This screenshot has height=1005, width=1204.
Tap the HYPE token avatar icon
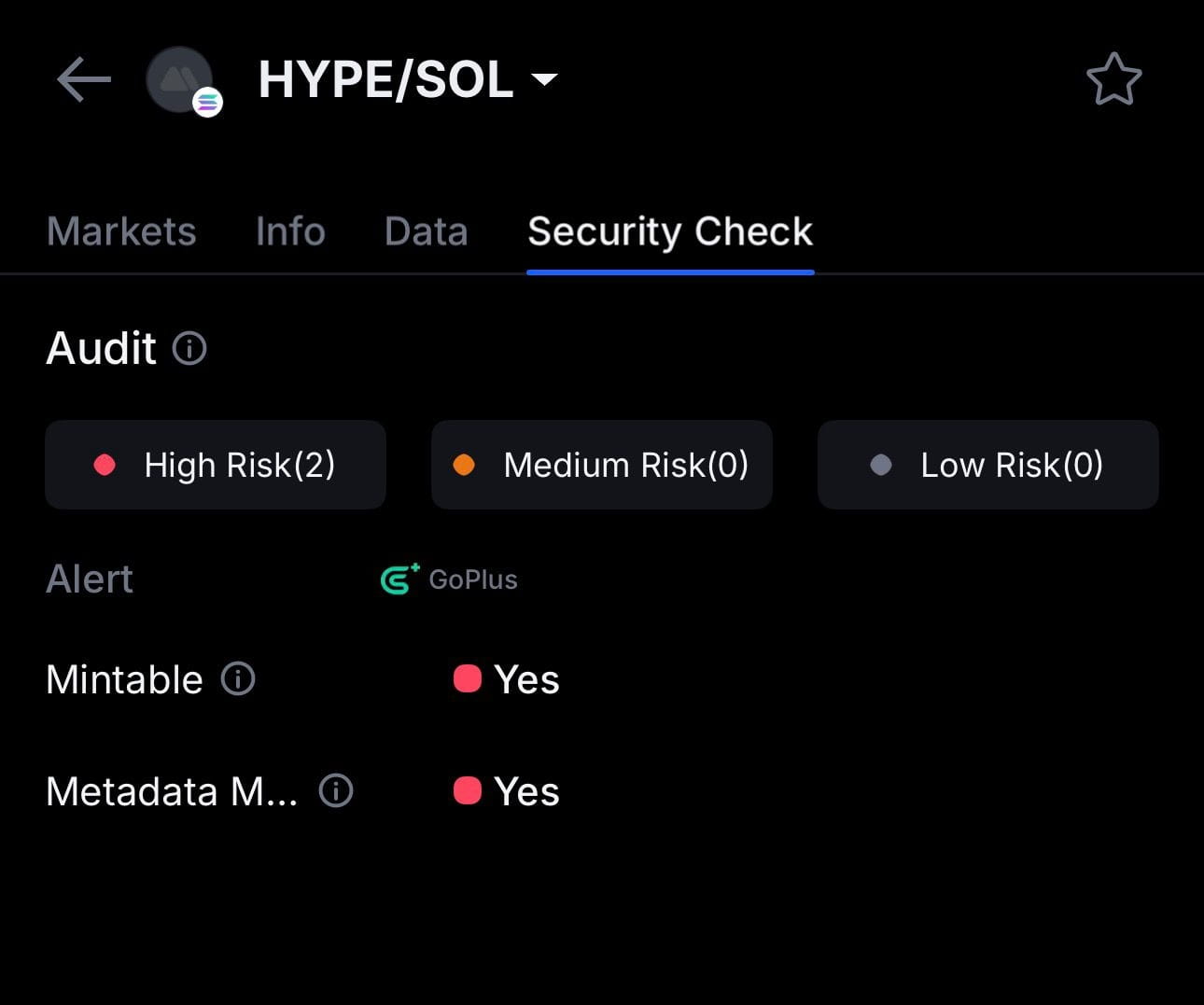pos(179,79)
